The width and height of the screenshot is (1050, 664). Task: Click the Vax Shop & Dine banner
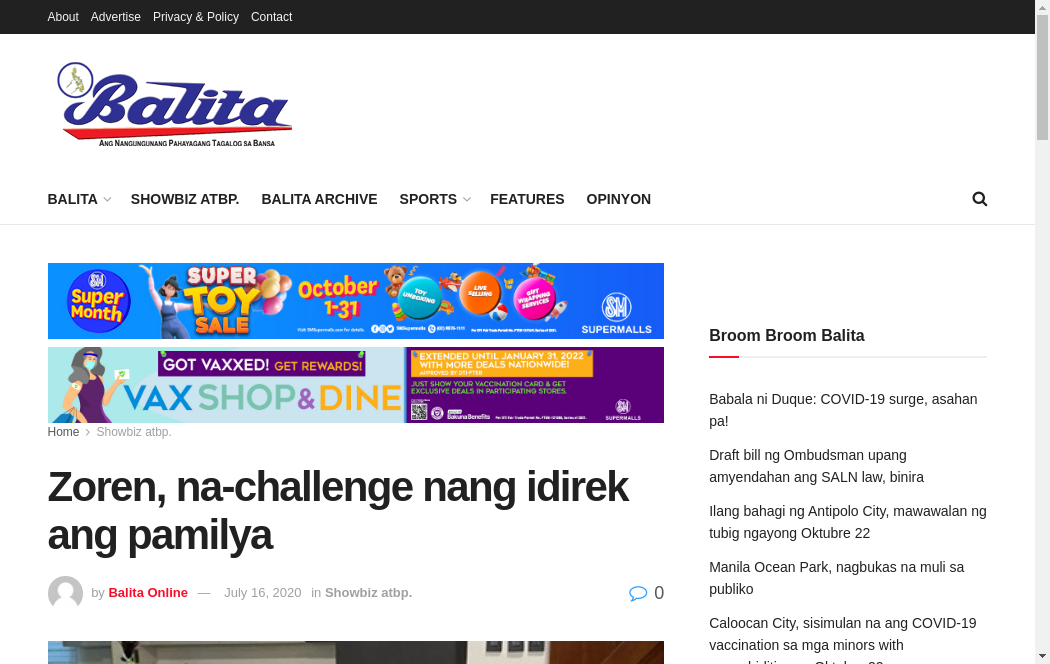(x=355, y=385)
